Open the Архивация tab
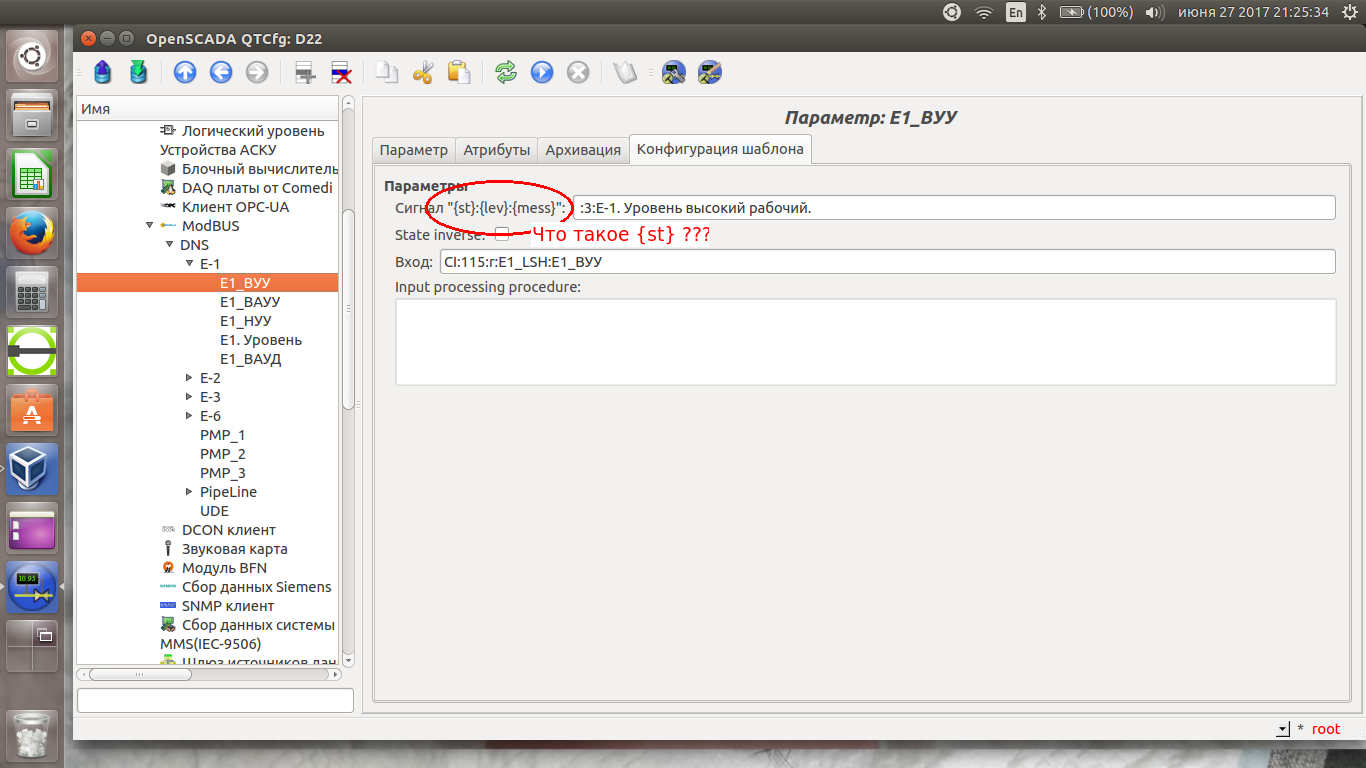Viewport: 1366px width, 768px height. (582, 150)
